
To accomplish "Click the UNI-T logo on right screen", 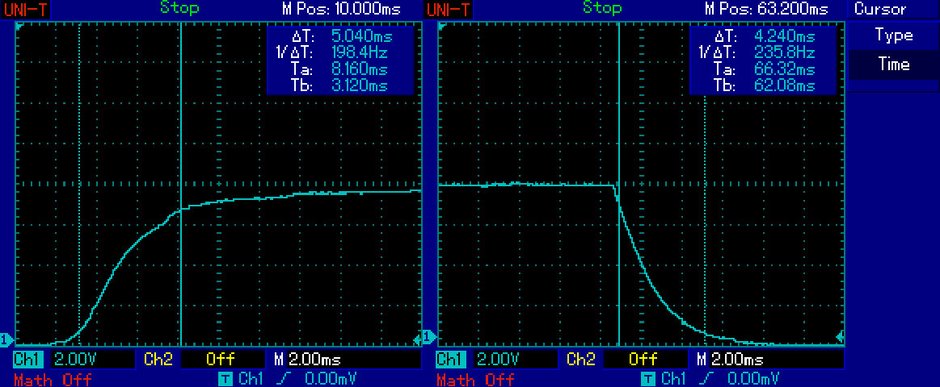I will 448,10.
